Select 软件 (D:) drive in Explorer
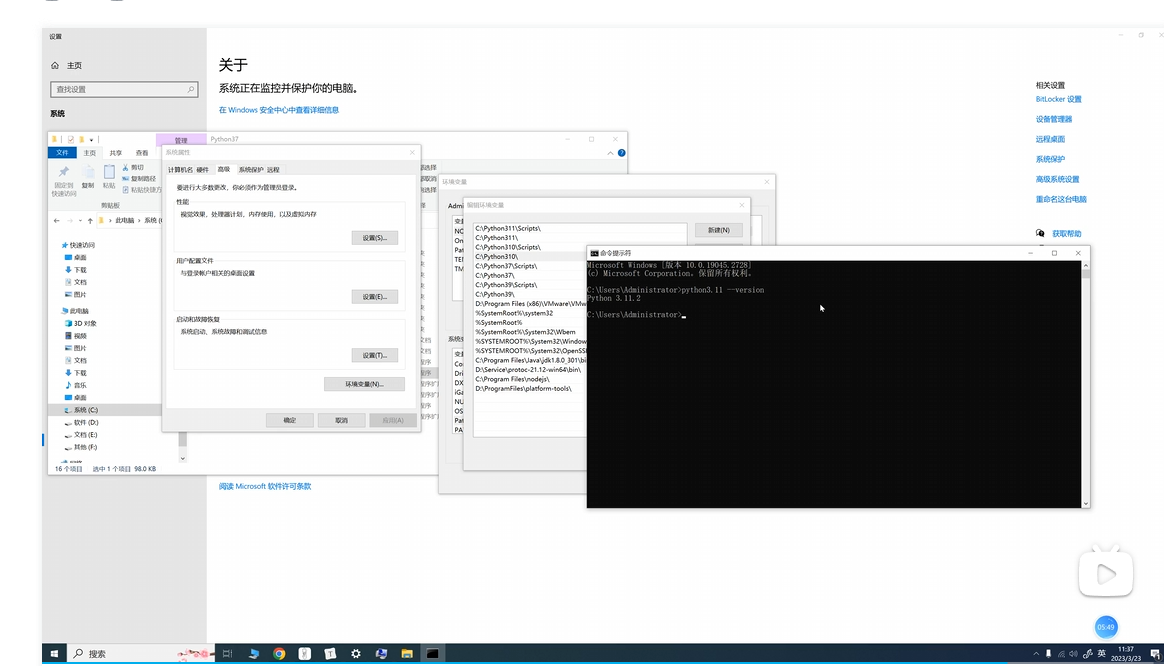 coord(81,422)
